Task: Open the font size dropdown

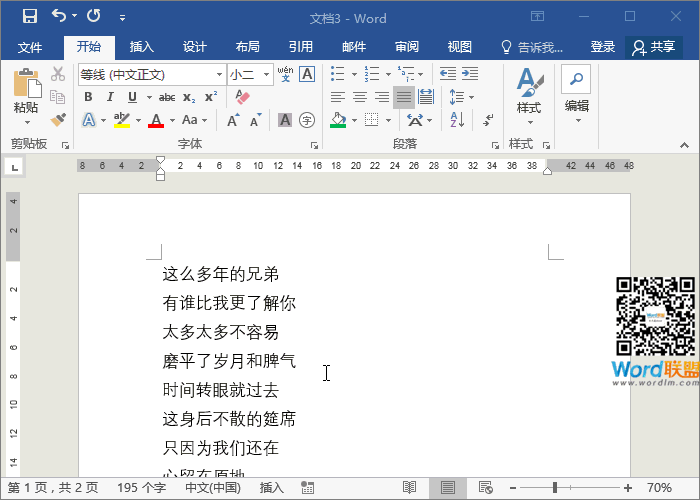Action: pos(266,74)
